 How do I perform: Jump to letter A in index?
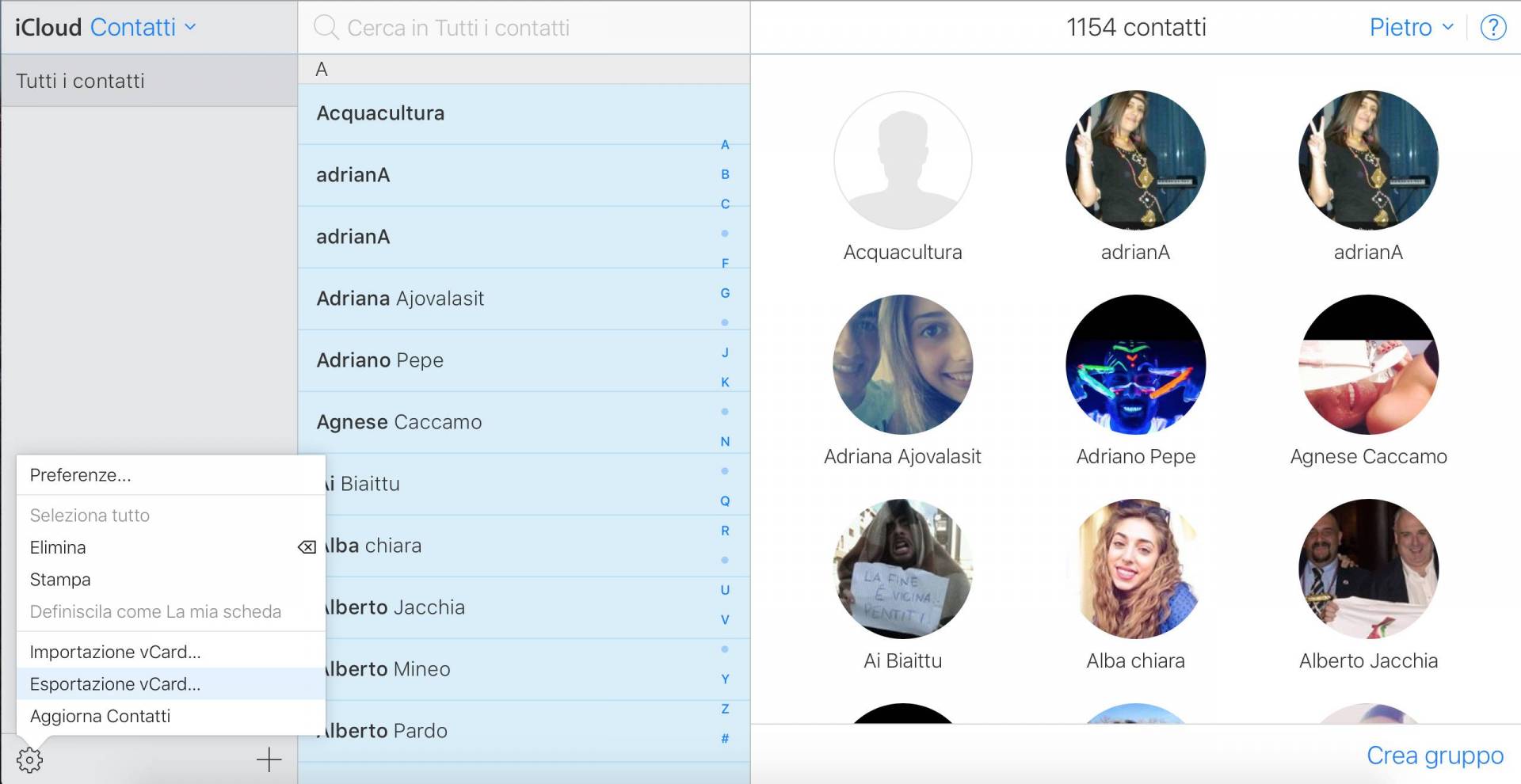tap(725, 145)
